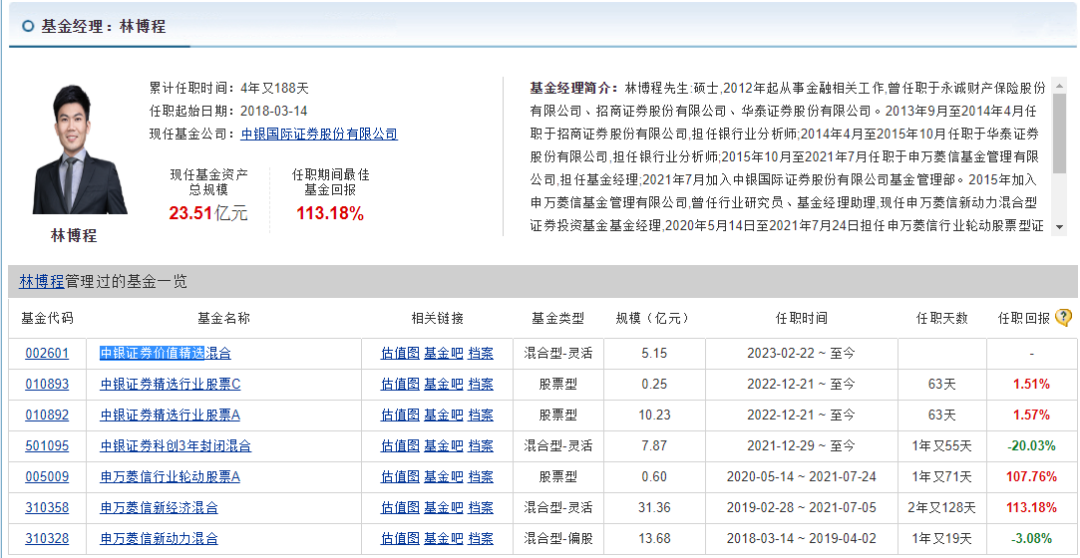Select fund code 501095
1080x558 pixels.
(49, 446)
